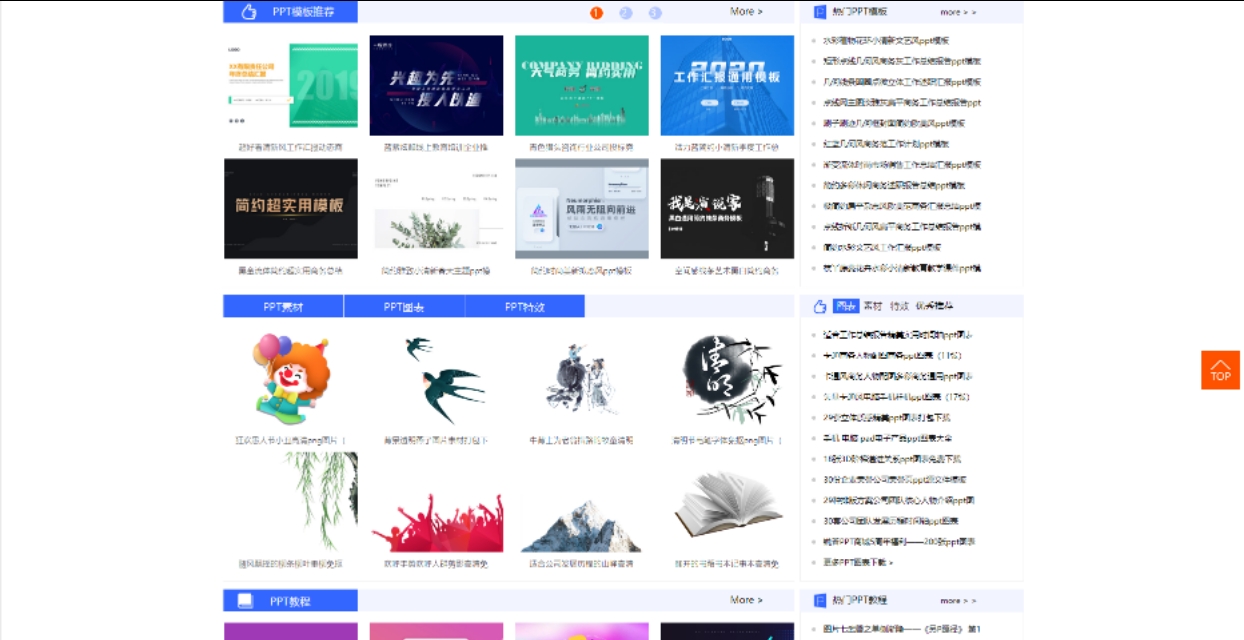Select pagination dot 2 in PPT模板推荐
This screenshot has height=640, width=1244.
click(625, 12)
